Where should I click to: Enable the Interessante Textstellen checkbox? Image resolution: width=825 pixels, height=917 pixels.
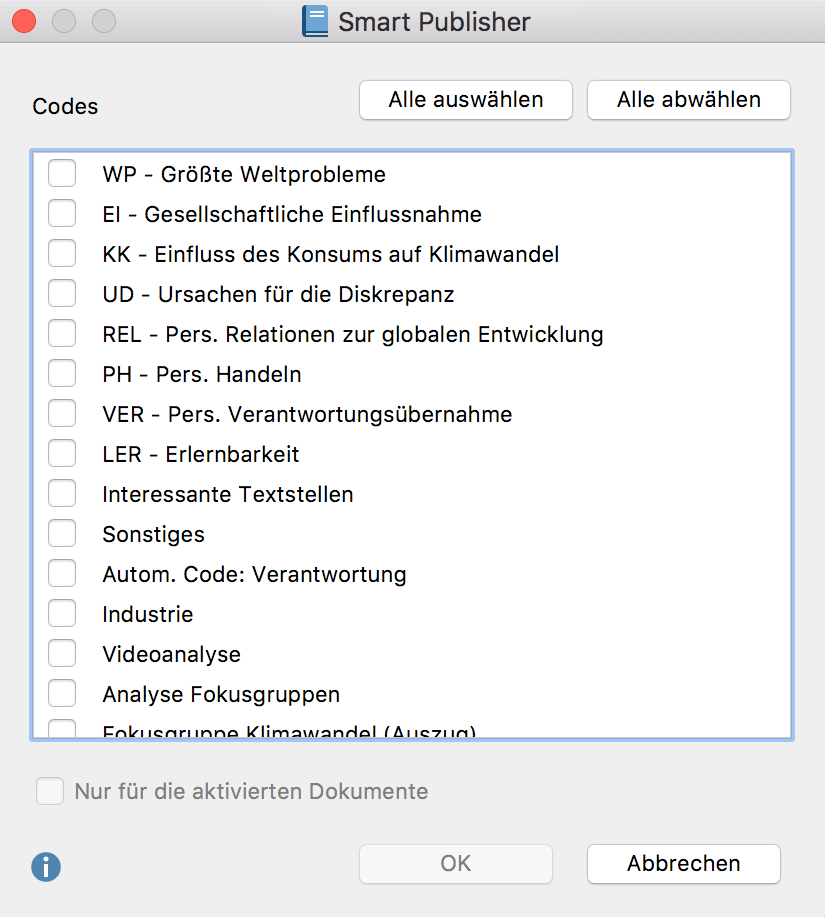point(62,493)
